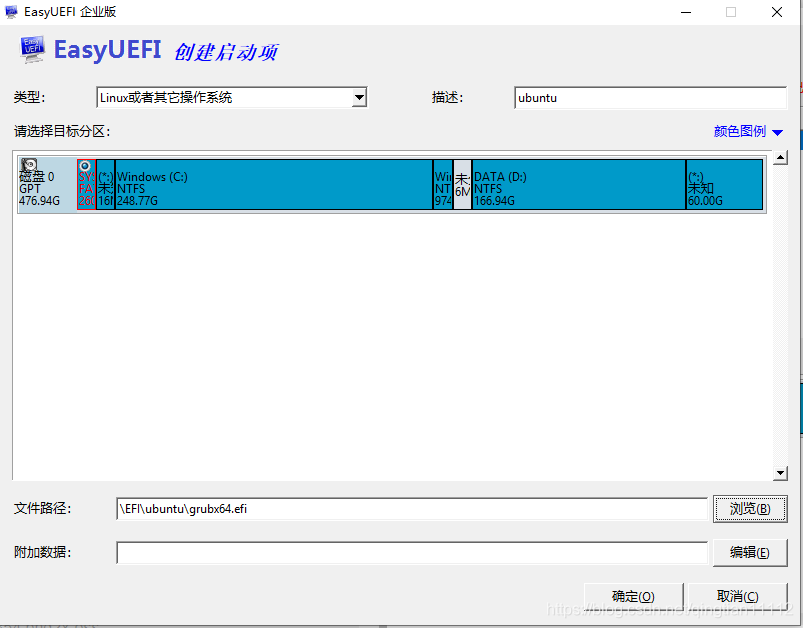This screenshot has height=628, width=803.
Task: Click the partition list scroll down arrow
Action: tap(780, 473)
